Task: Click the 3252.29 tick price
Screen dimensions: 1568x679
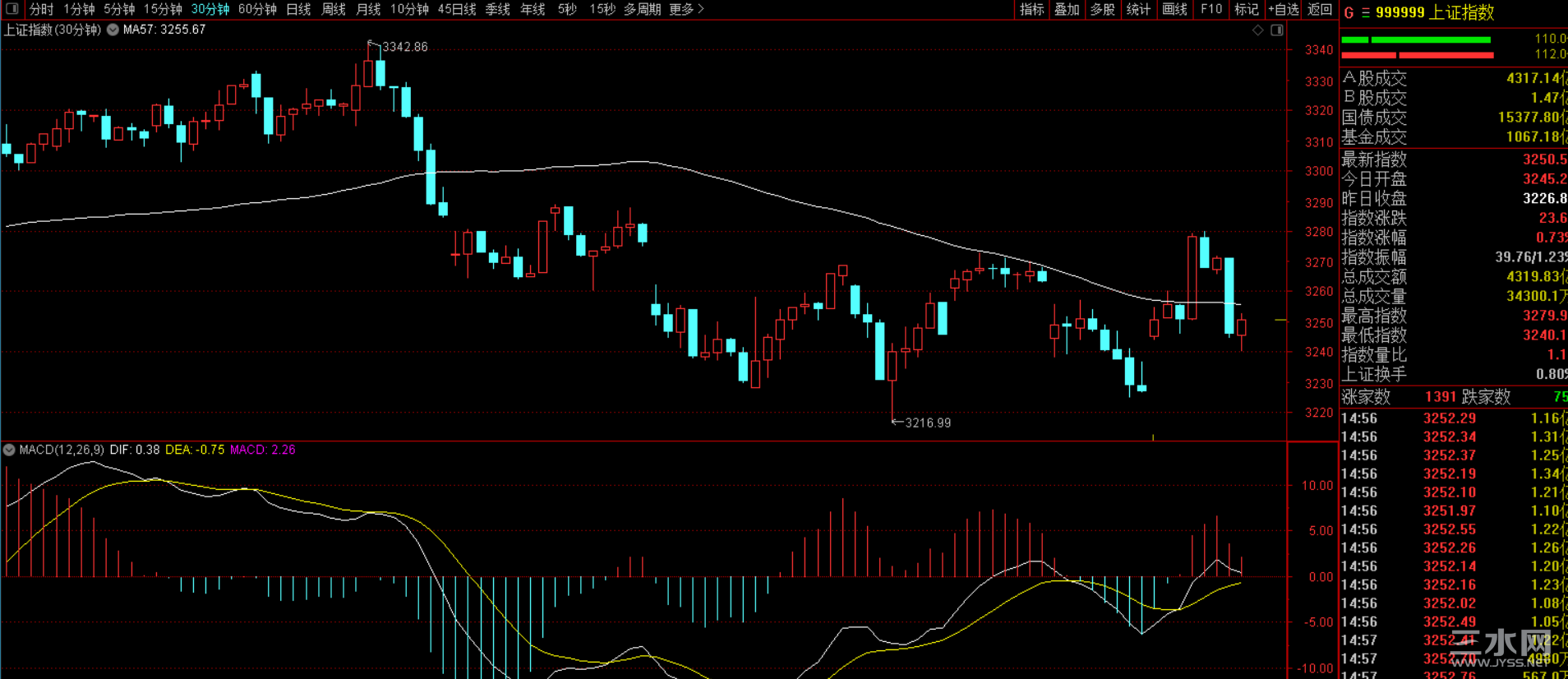Action: (1450, 418)
